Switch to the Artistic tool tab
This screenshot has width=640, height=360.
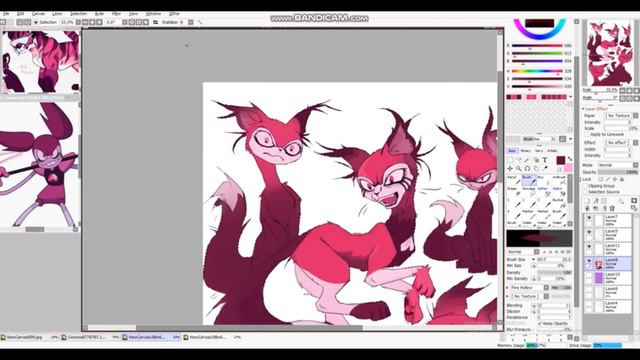tap(552, 151)
